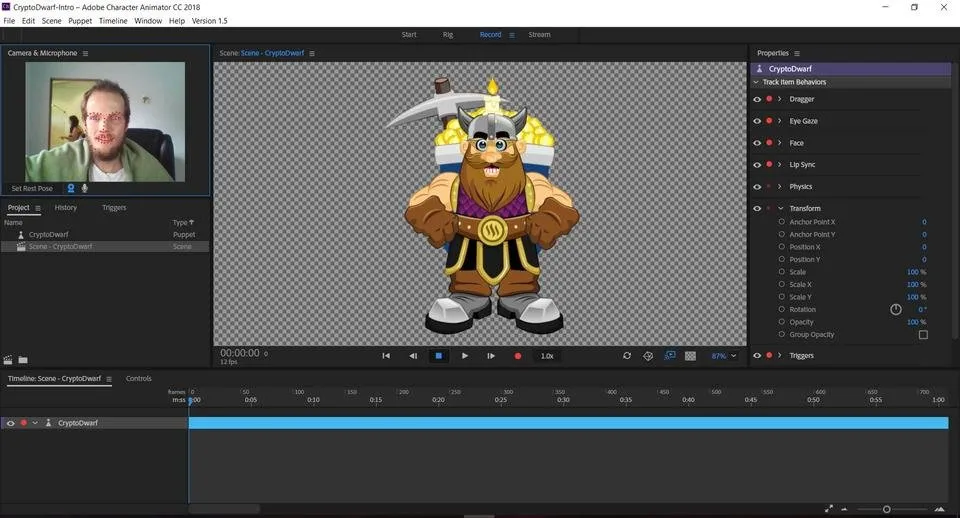Hide CryptoDwarf timeline track eye
The height and width of the screenshot is (518, 960).
coord(10,423)
